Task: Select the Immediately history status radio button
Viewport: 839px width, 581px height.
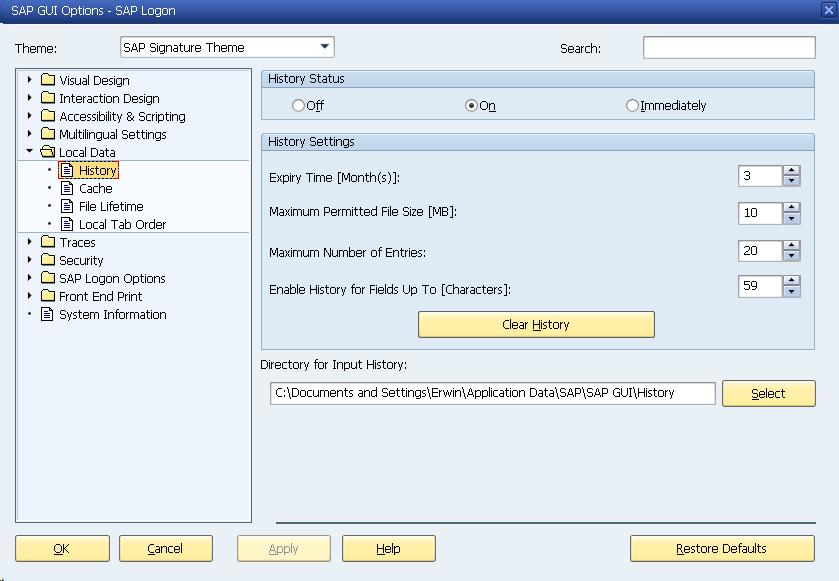Action: point(632,105)
